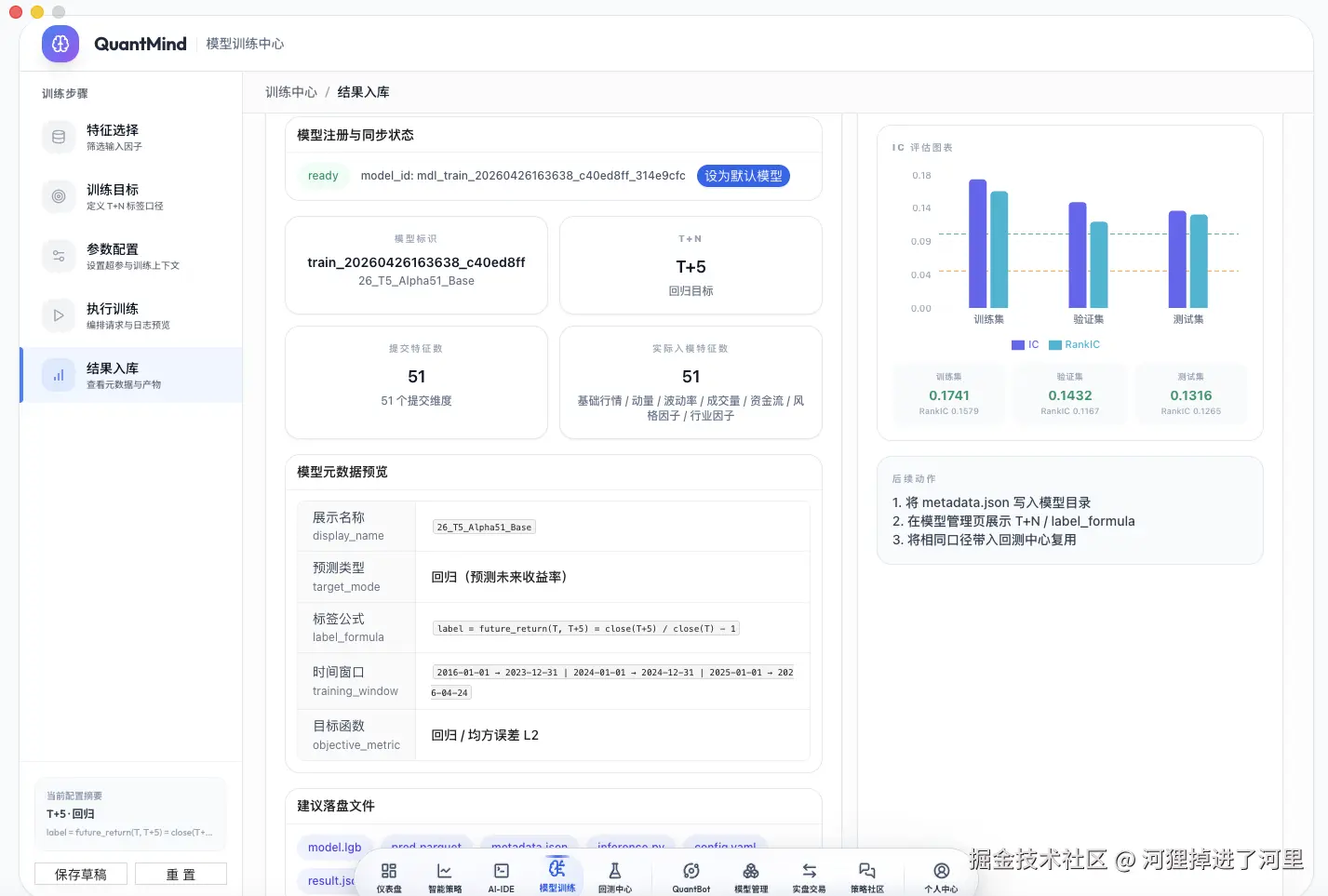The image size is (1328, 896).
Task: Select the 训练目标 target icon
Action: (59, 196)
